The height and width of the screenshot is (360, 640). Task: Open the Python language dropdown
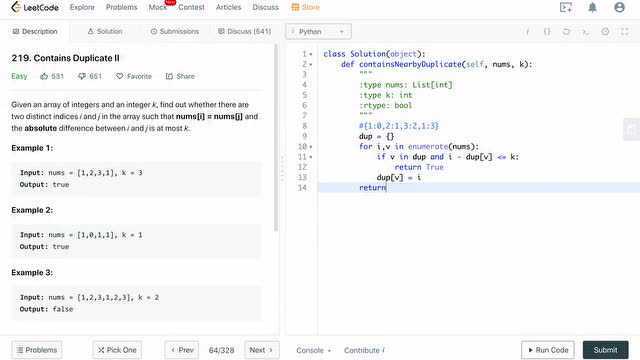(x=318, y=31)
